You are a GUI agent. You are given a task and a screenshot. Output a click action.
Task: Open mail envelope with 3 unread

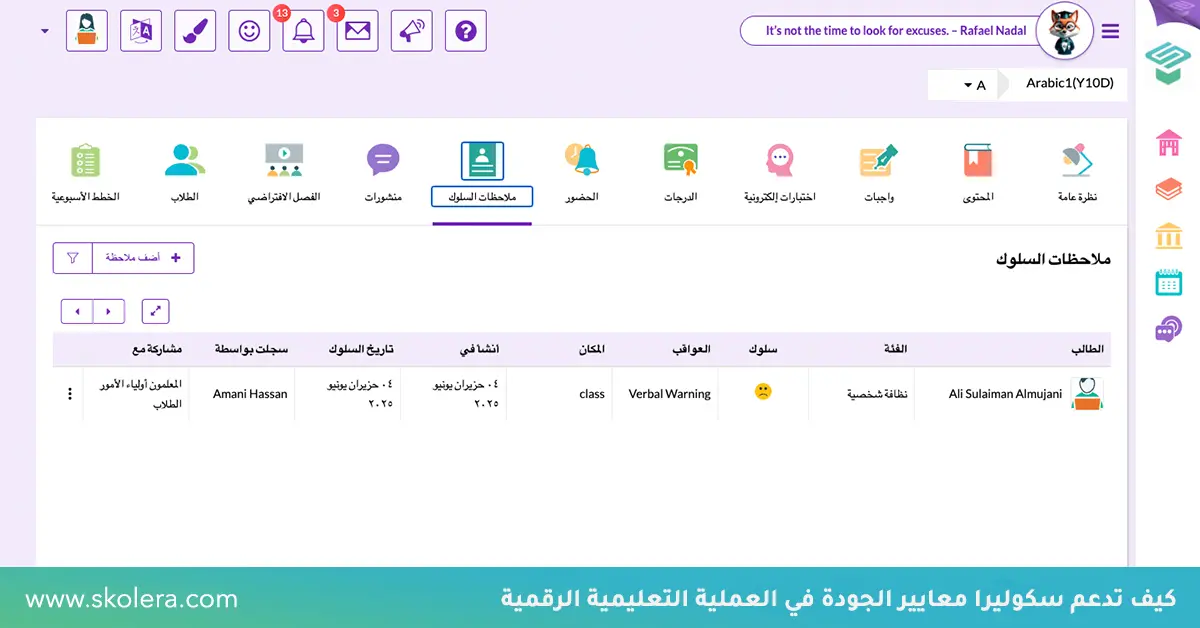tap(357, 30)
